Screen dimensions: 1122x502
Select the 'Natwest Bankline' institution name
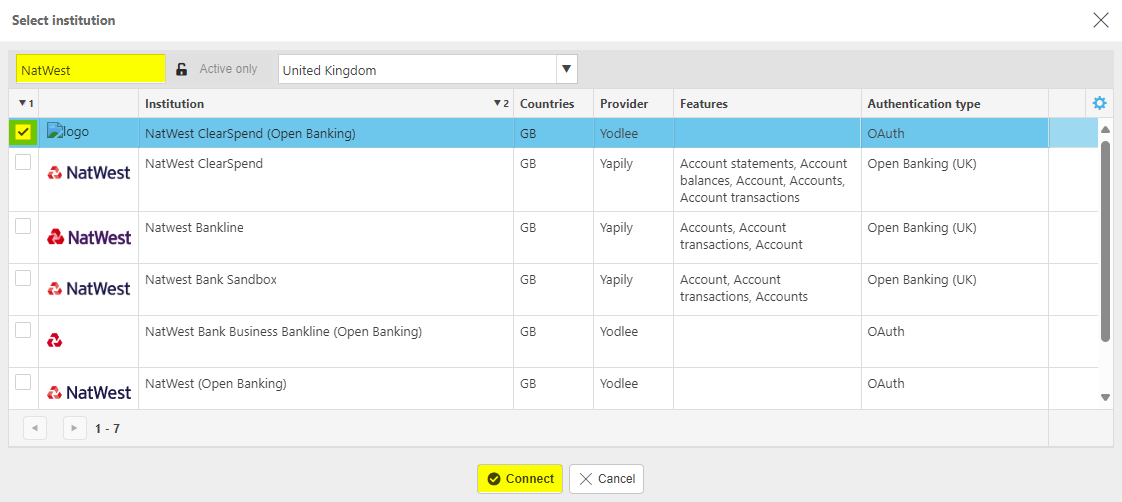coord(194,228)
